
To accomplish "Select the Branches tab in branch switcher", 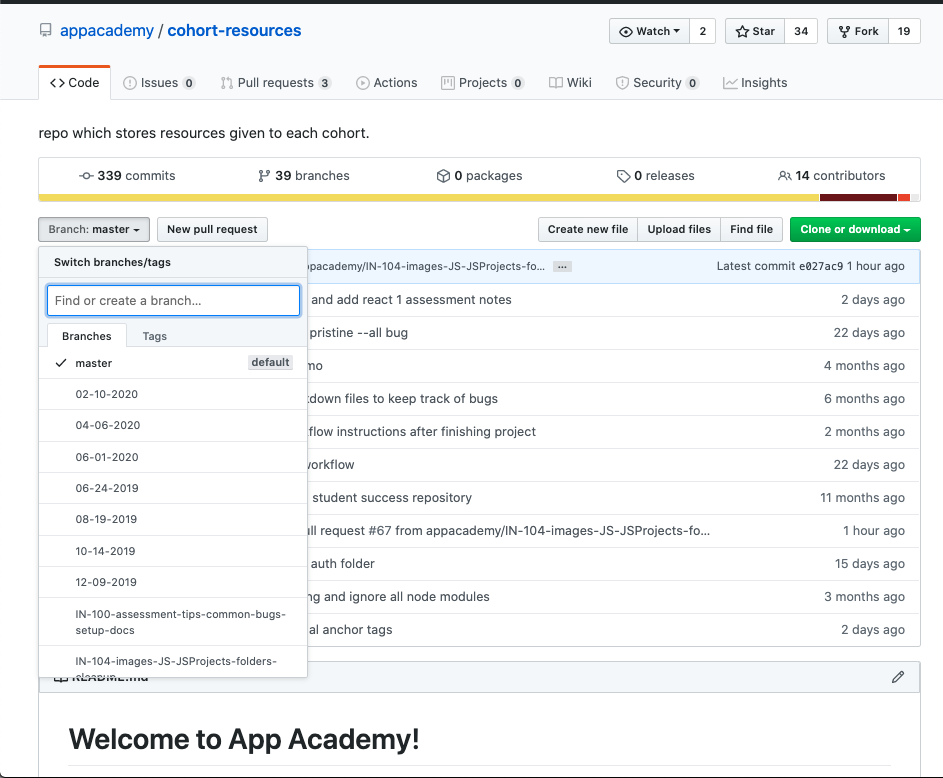I will (87, 336).
